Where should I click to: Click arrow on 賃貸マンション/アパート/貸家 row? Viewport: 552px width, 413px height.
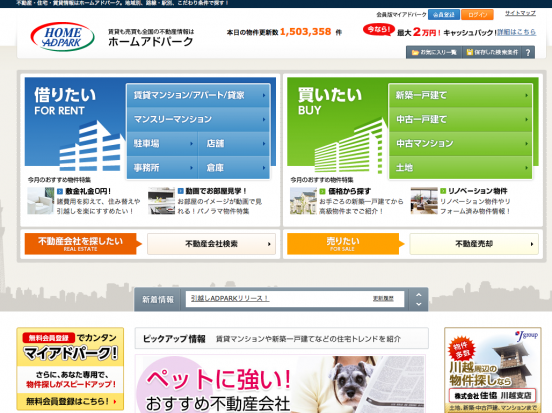(264, 95)
